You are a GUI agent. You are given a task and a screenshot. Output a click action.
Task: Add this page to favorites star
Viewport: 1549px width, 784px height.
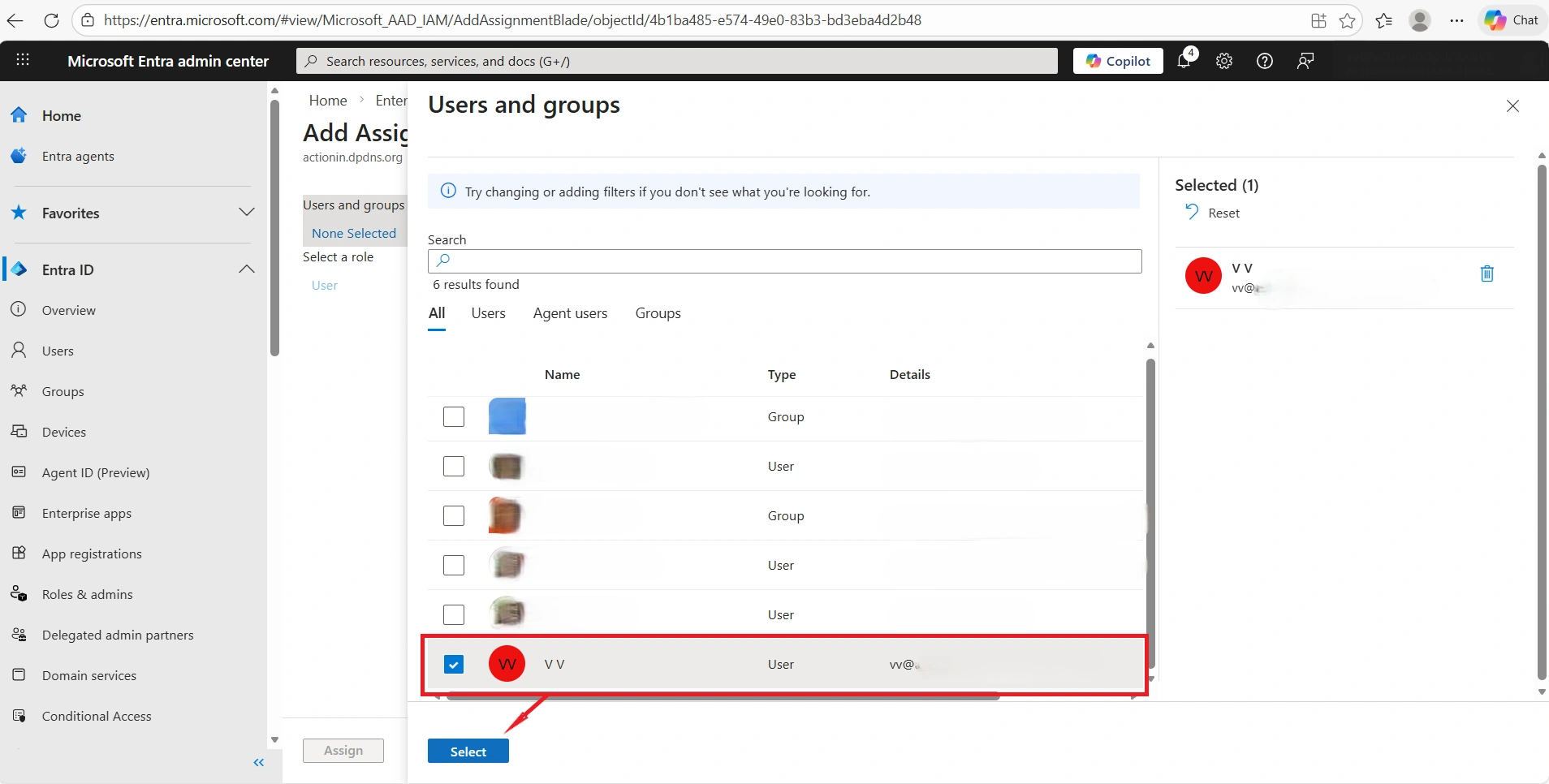[1348, 20]
